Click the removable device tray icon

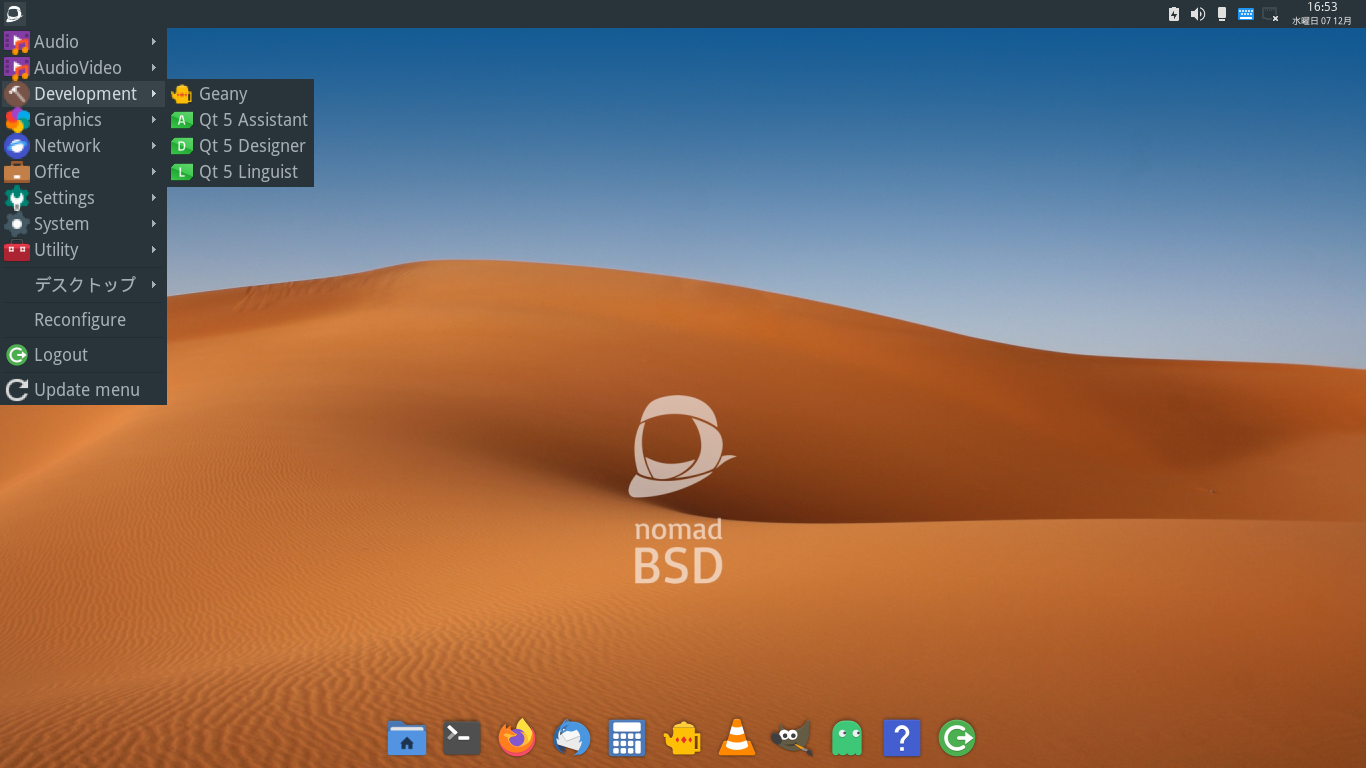coord(1222,14)
